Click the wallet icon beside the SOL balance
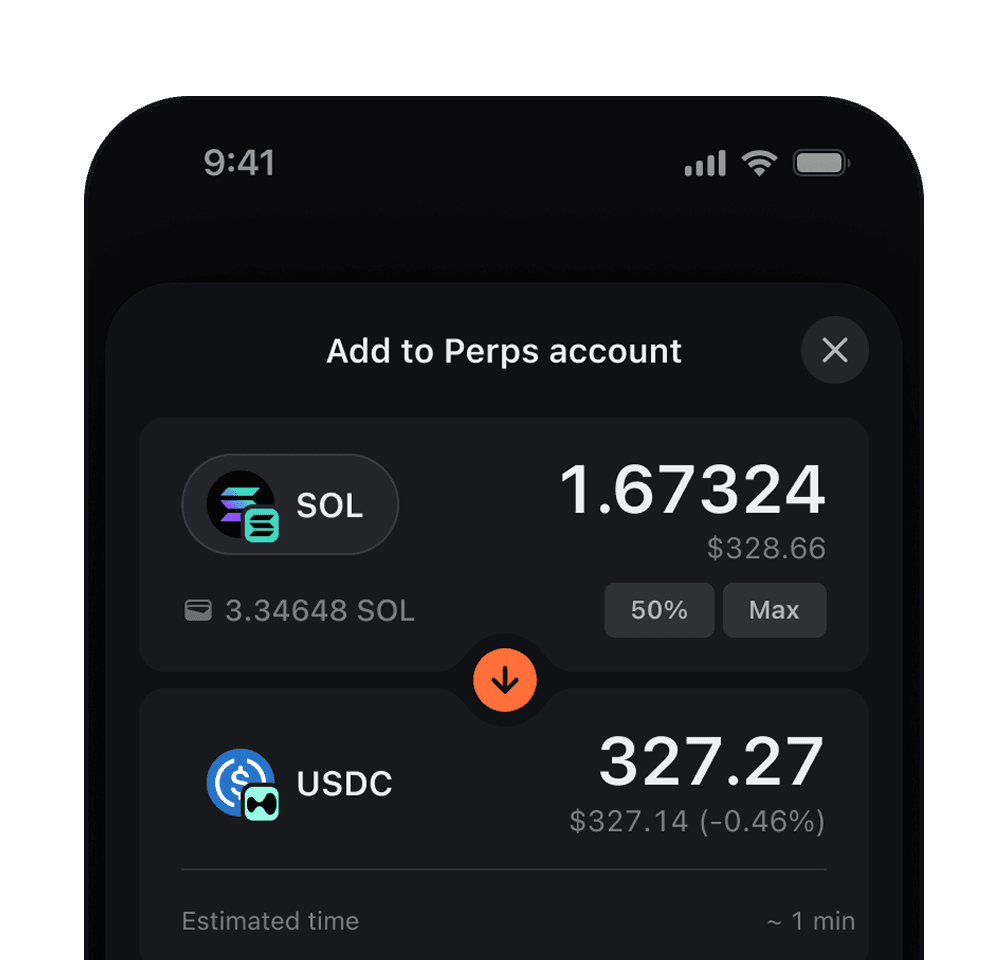 click(x=199, y=610)
